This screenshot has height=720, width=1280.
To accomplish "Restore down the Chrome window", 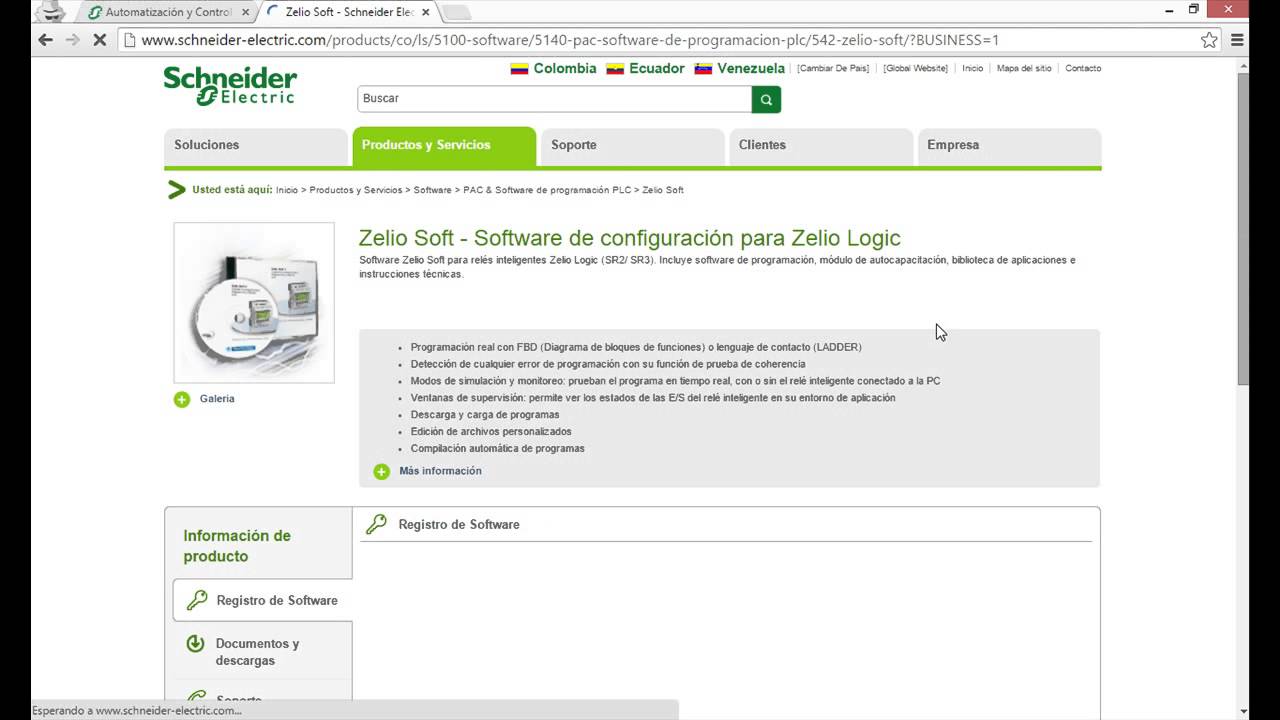I will 1194,9.
